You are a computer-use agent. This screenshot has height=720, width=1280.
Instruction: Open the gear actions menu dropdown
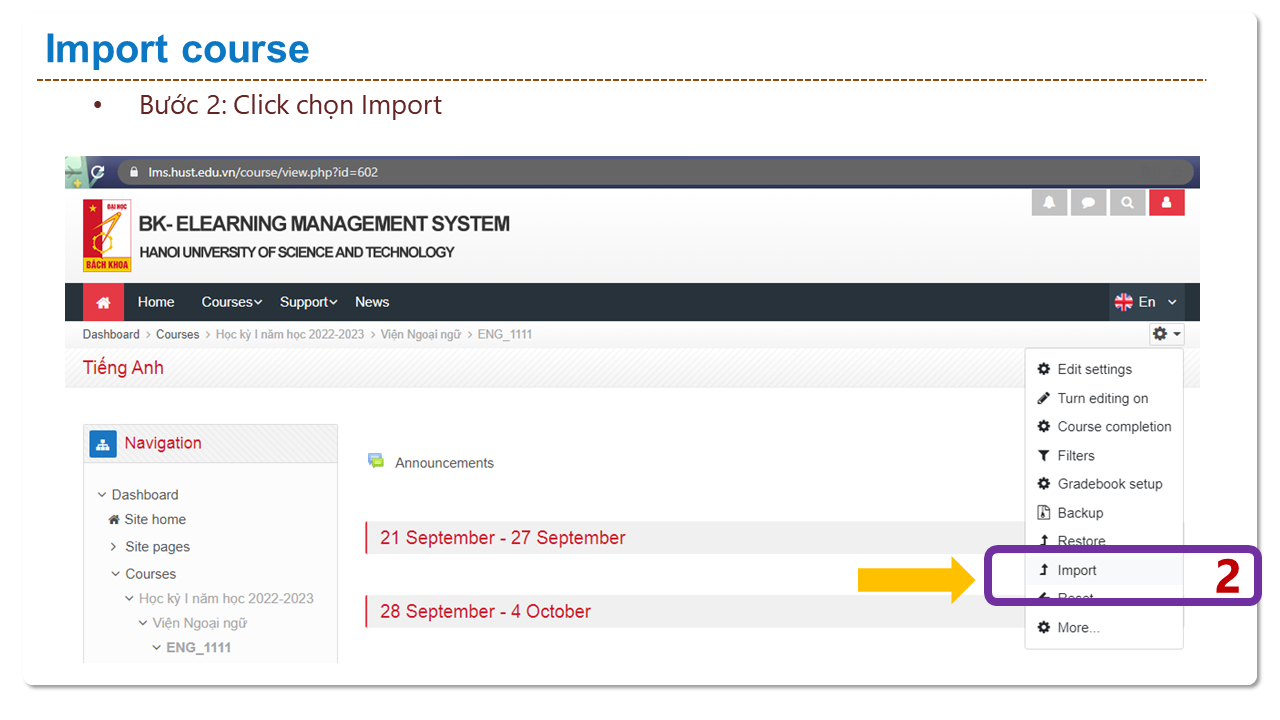[1166, 334]
